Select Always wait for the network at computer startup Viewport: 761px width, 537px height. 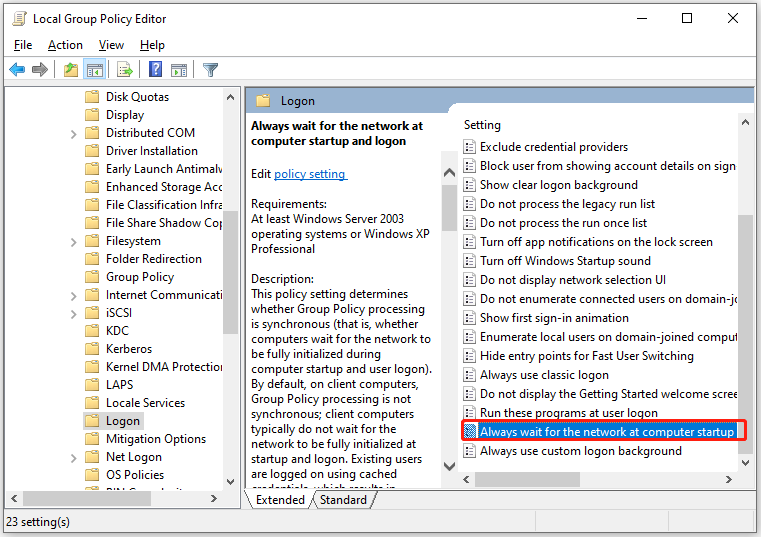600,432
